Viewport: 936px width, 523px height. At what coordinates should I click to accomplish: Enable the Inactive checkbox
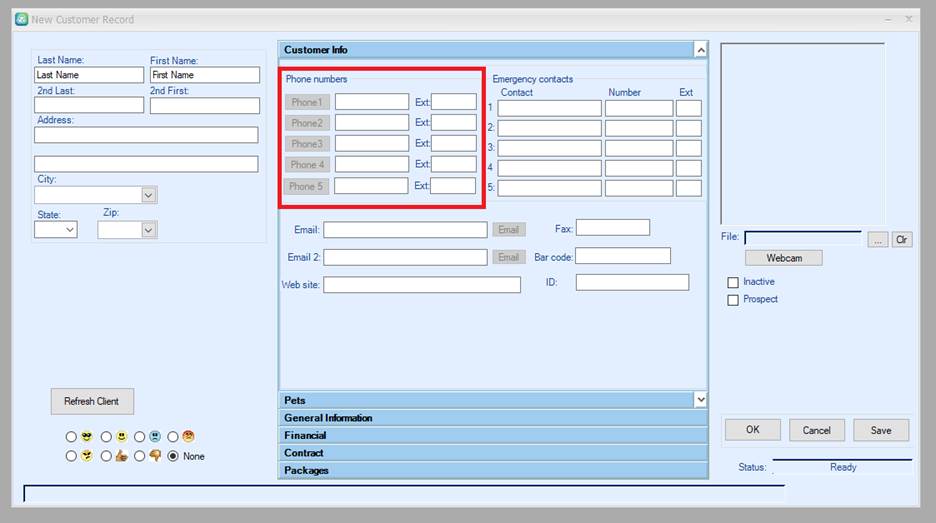(x=733, y=283)
